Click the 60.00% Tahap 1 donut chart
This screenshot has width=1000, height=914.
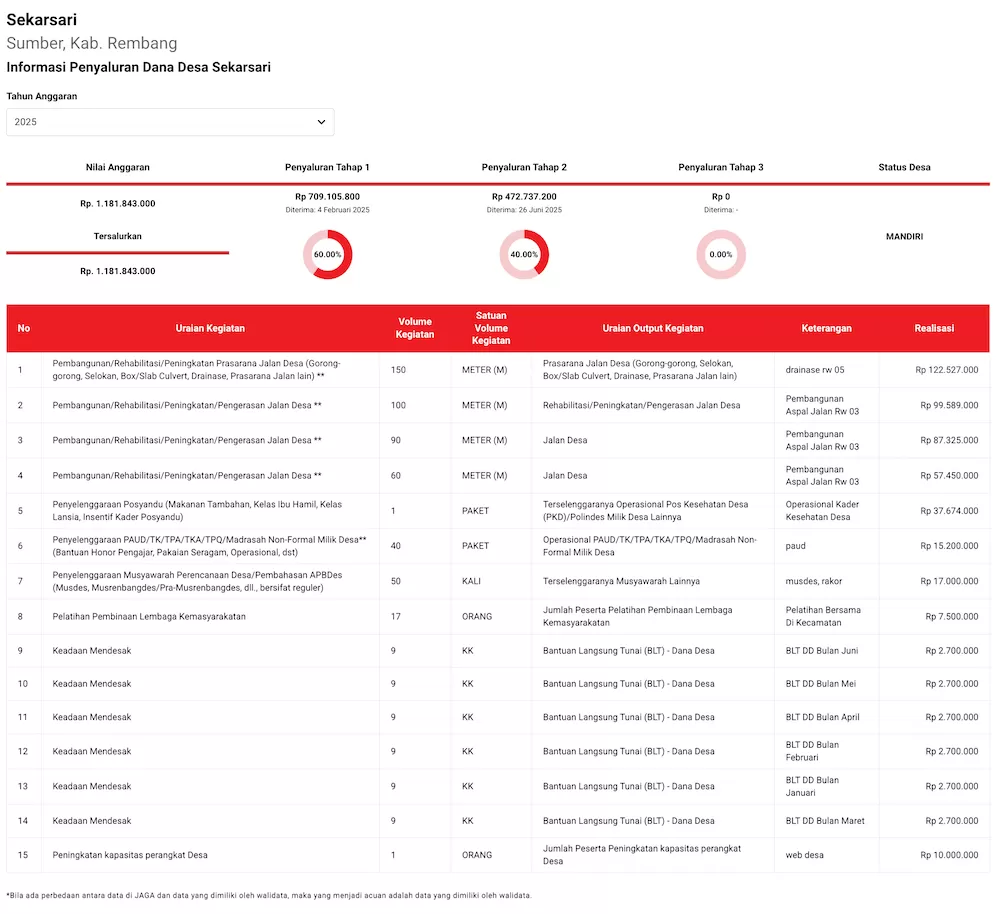click(x=327, y=254)
